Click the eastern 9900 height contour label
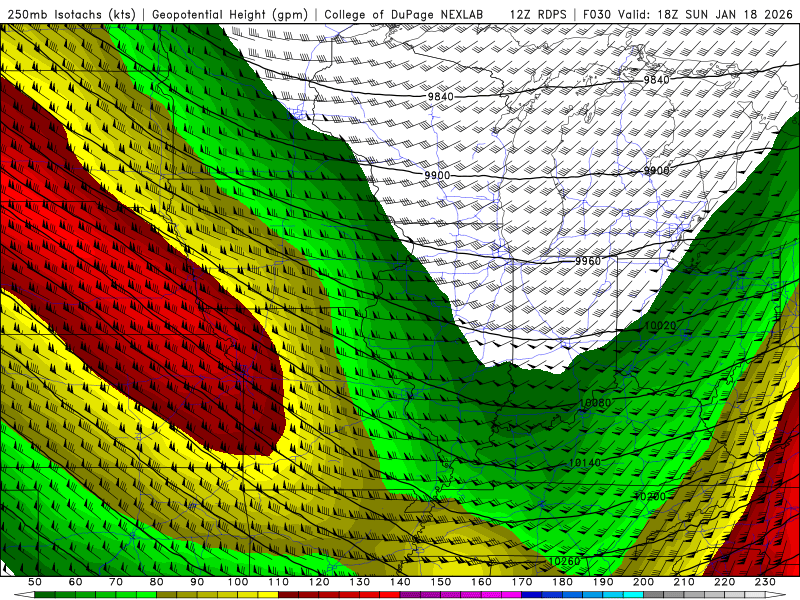800x600 pixels. pyautogui.click(x=656, y=170)
